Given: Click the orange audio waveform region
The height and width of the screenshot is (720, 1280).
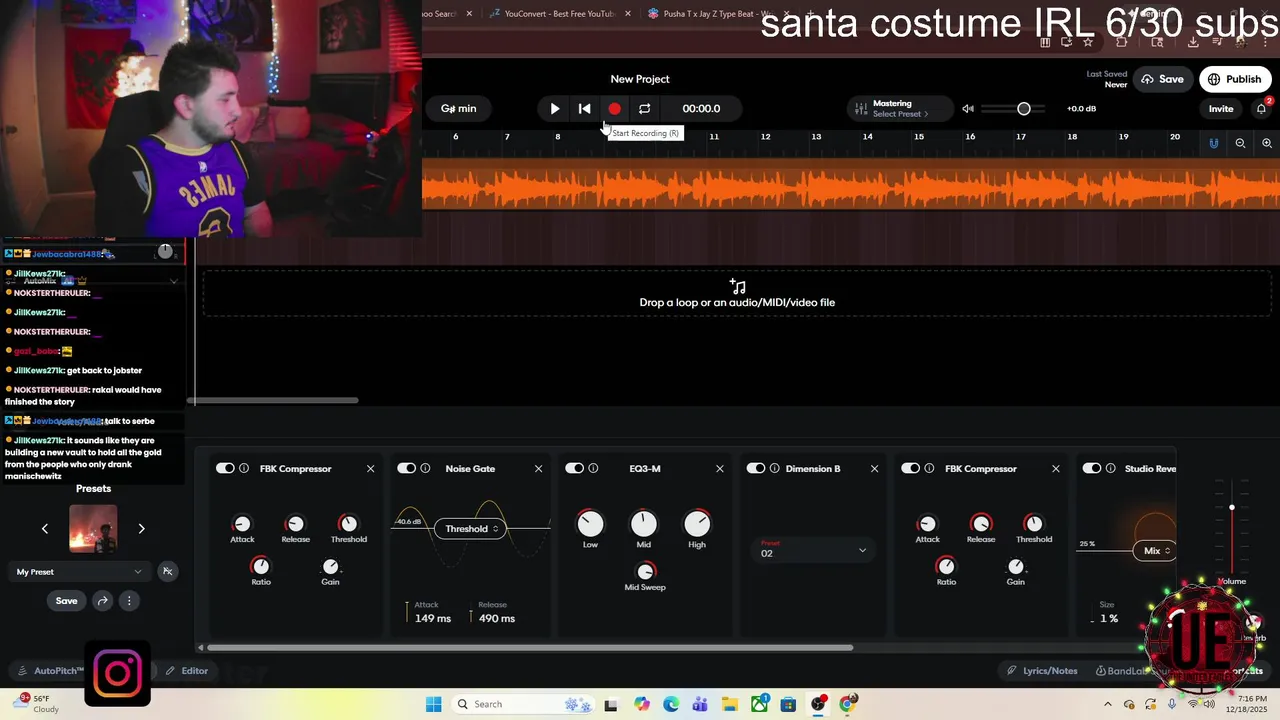Looking at the screenshot, I should click(850, 187).
